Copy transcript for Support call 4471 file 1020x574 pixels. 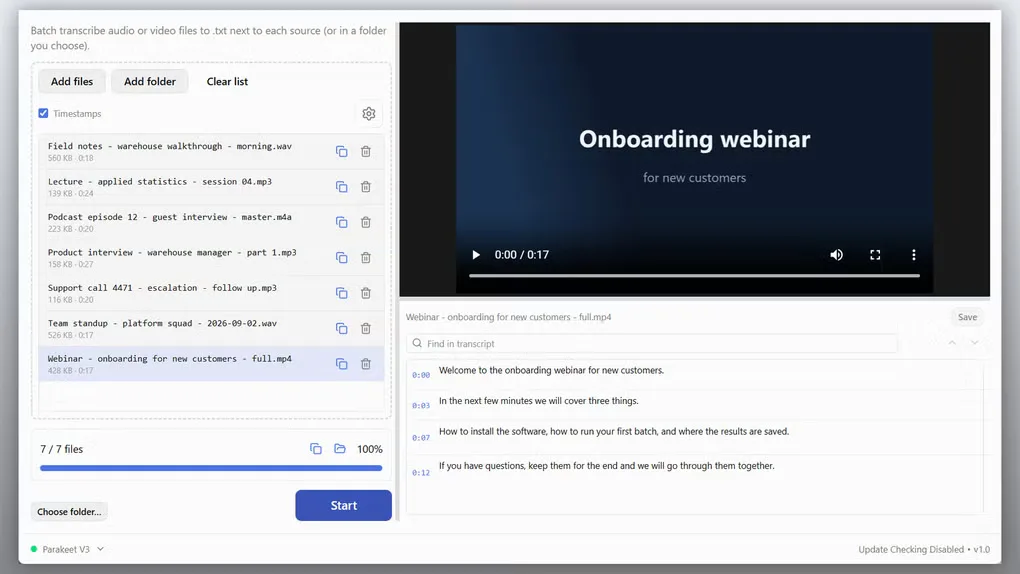point(342,294)
